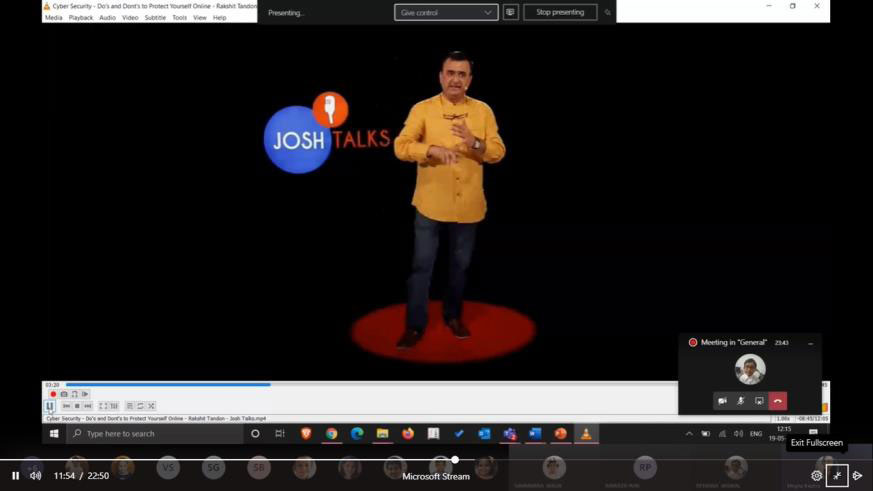Click VLC frame by frame button

tap(85, 394)
